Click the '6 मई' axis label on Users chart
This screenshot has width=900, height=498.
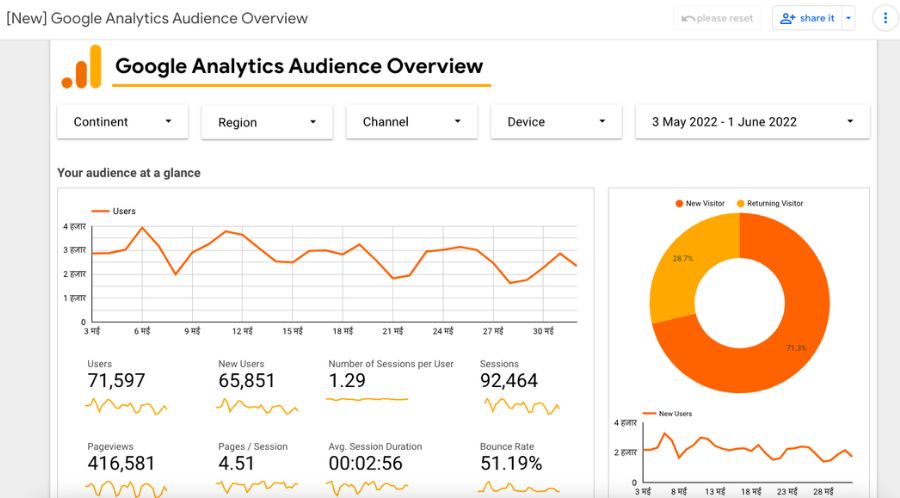tap(142, 331)
